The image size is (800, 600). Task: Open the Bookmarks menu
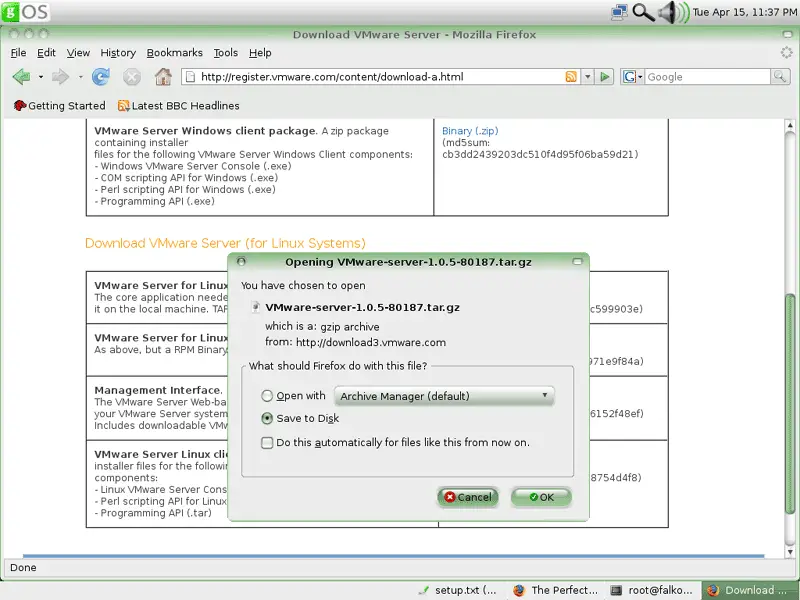coord(174,53)
